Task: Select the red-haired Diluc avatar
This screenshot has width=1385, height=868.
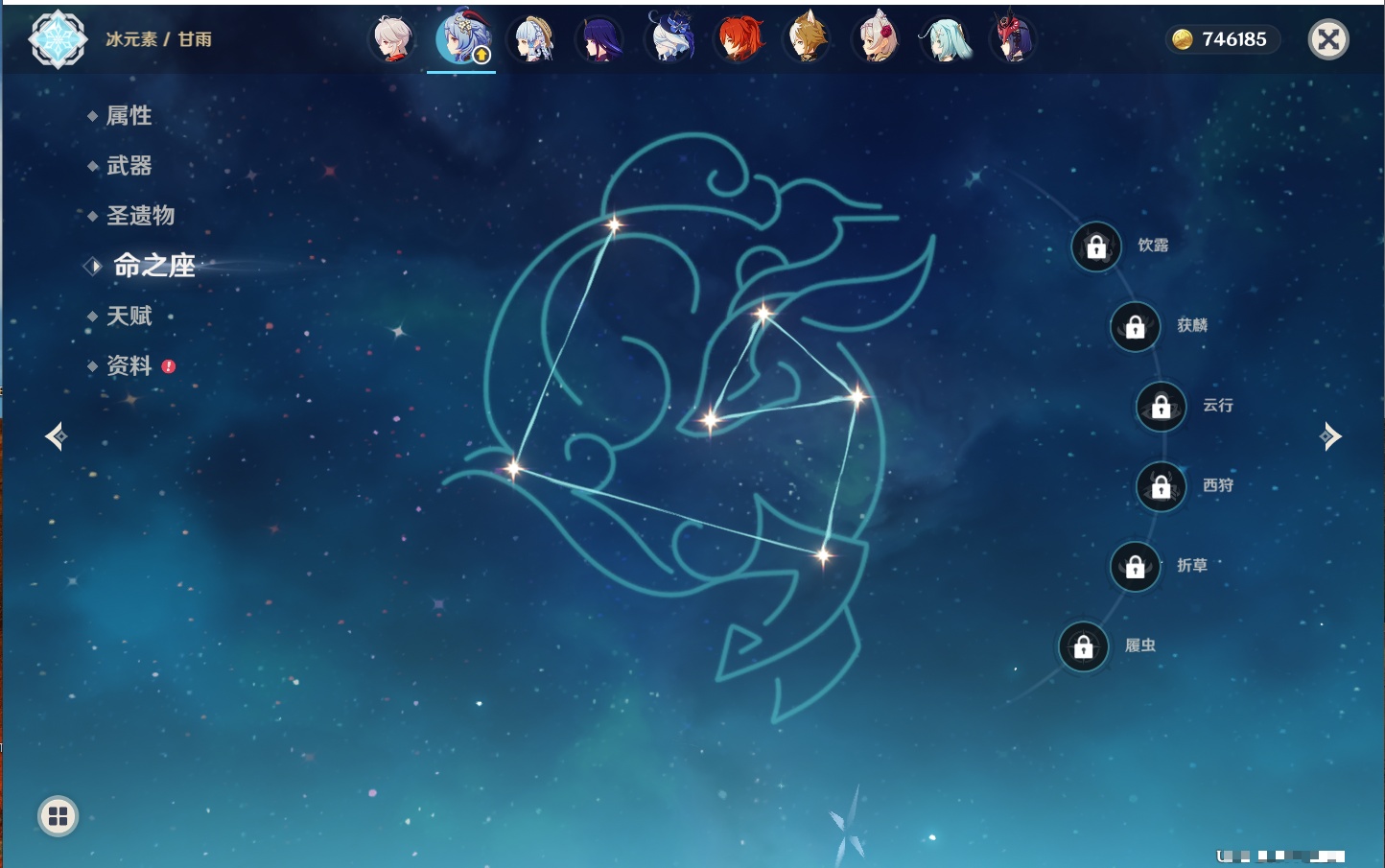Action: tap(739, 39)
